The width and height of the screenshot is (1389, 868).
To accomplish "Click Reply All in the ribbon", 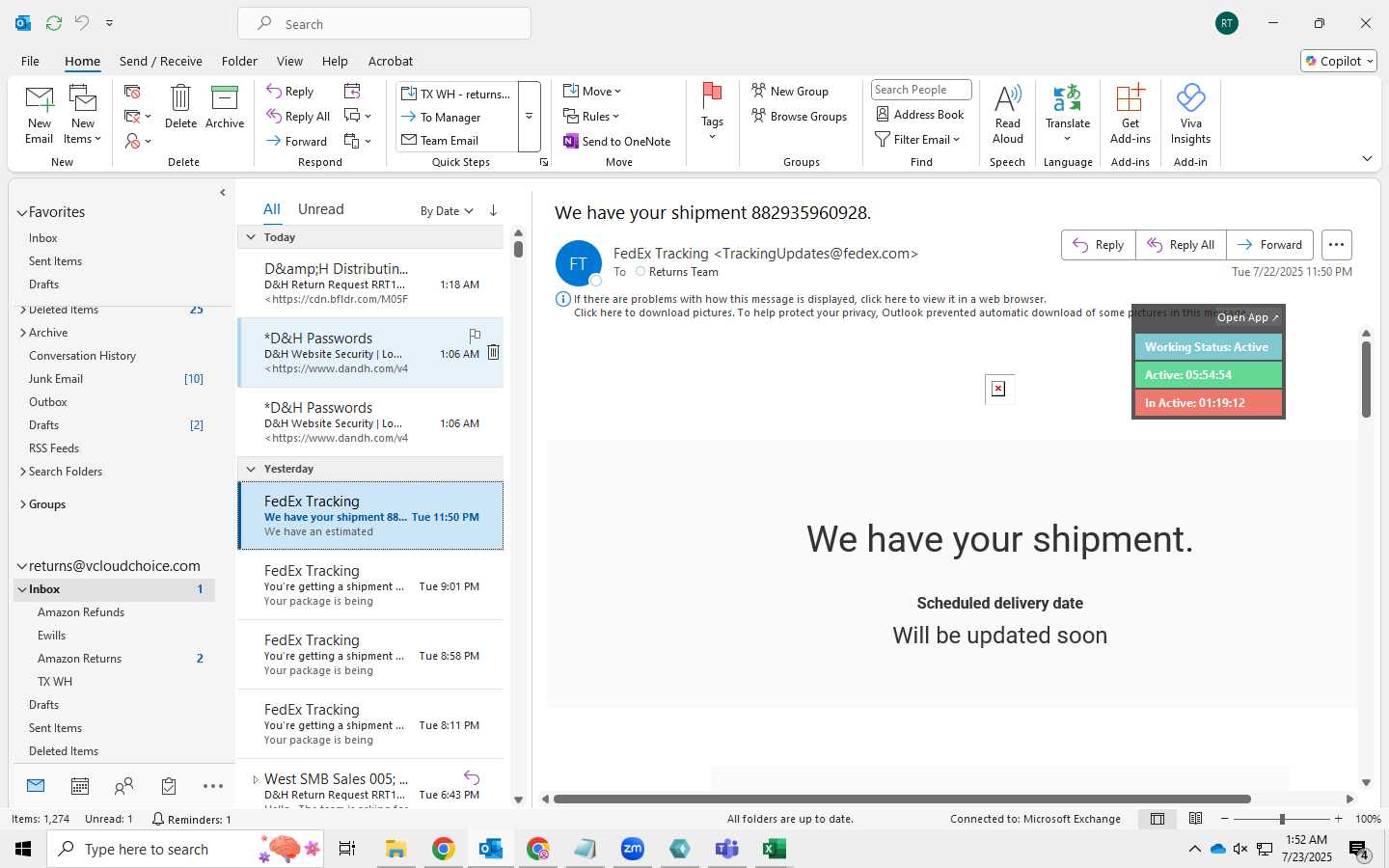I will [298, 117].
